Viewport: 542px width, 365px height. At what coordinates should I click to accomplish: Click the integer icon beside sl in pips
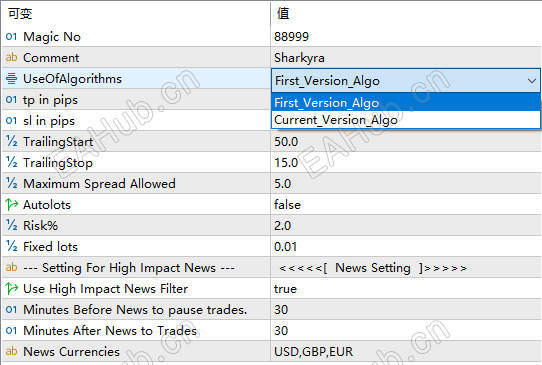tap(11, 121)
